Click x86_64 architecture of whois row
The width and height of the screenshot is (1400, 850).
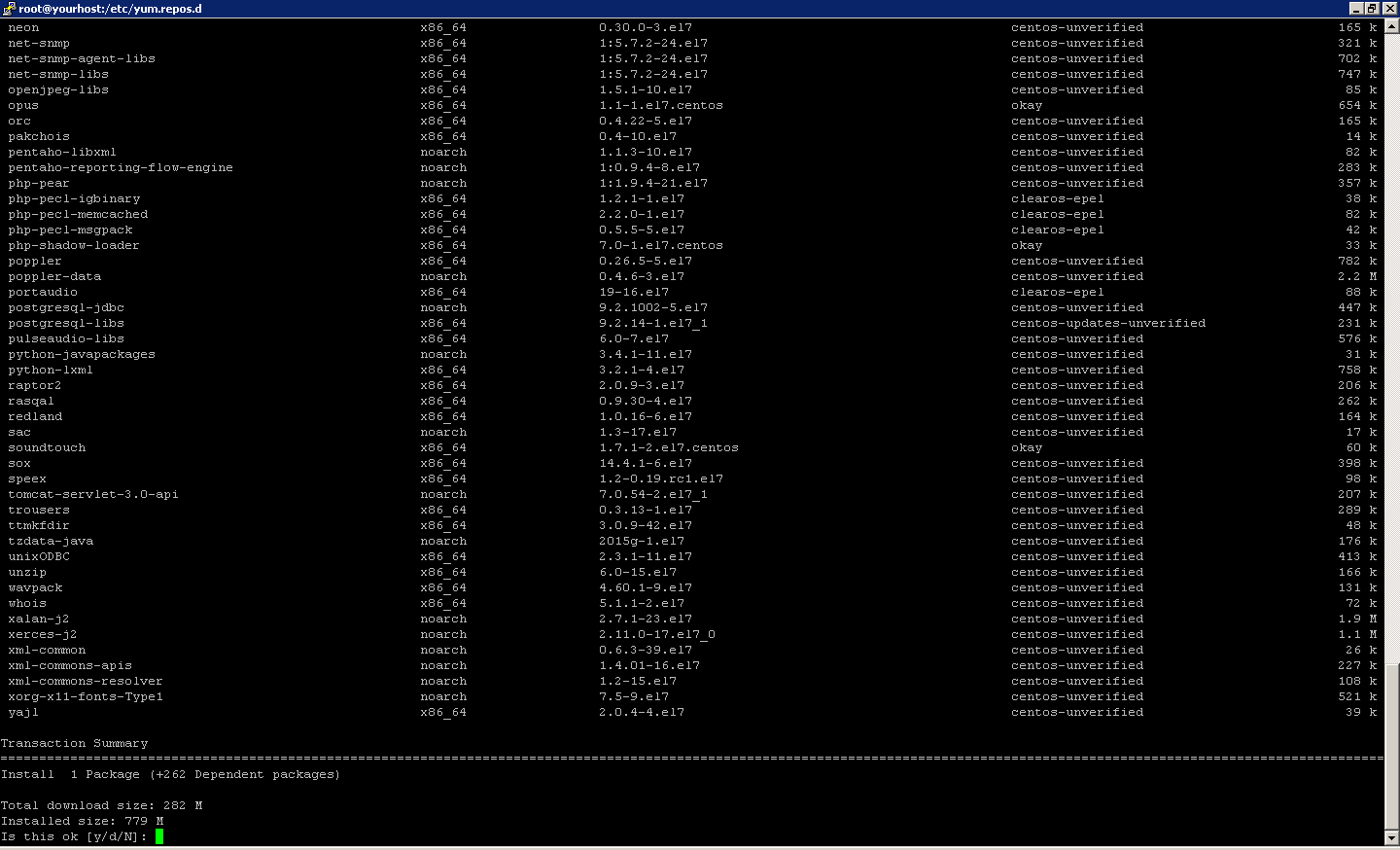point(443,603)
